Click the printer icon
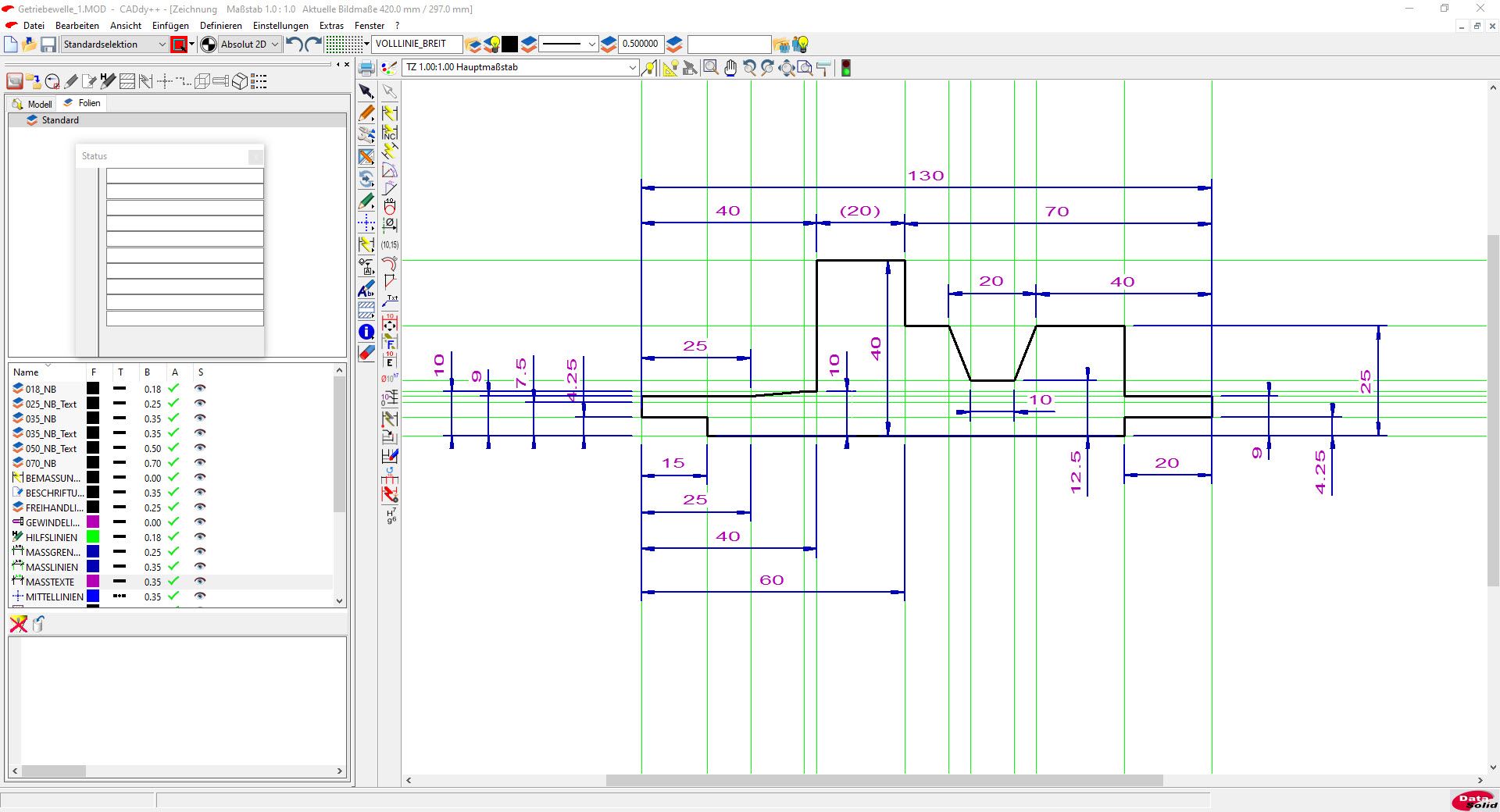The width and height of the screenshot is (1500, 812). coord(366,67)
